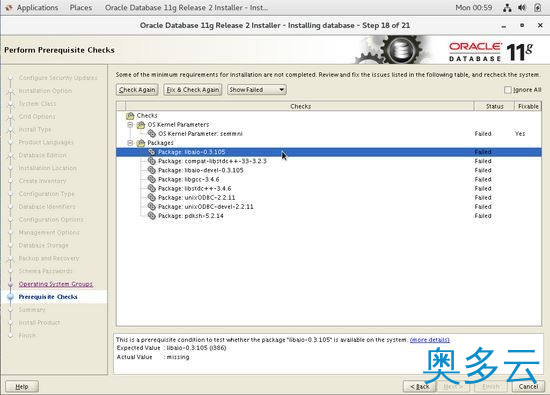Viewport: 550px width, 395px height.
Task: Click the libgcc-3.4.6 package icon
Action: pos(152,179)
